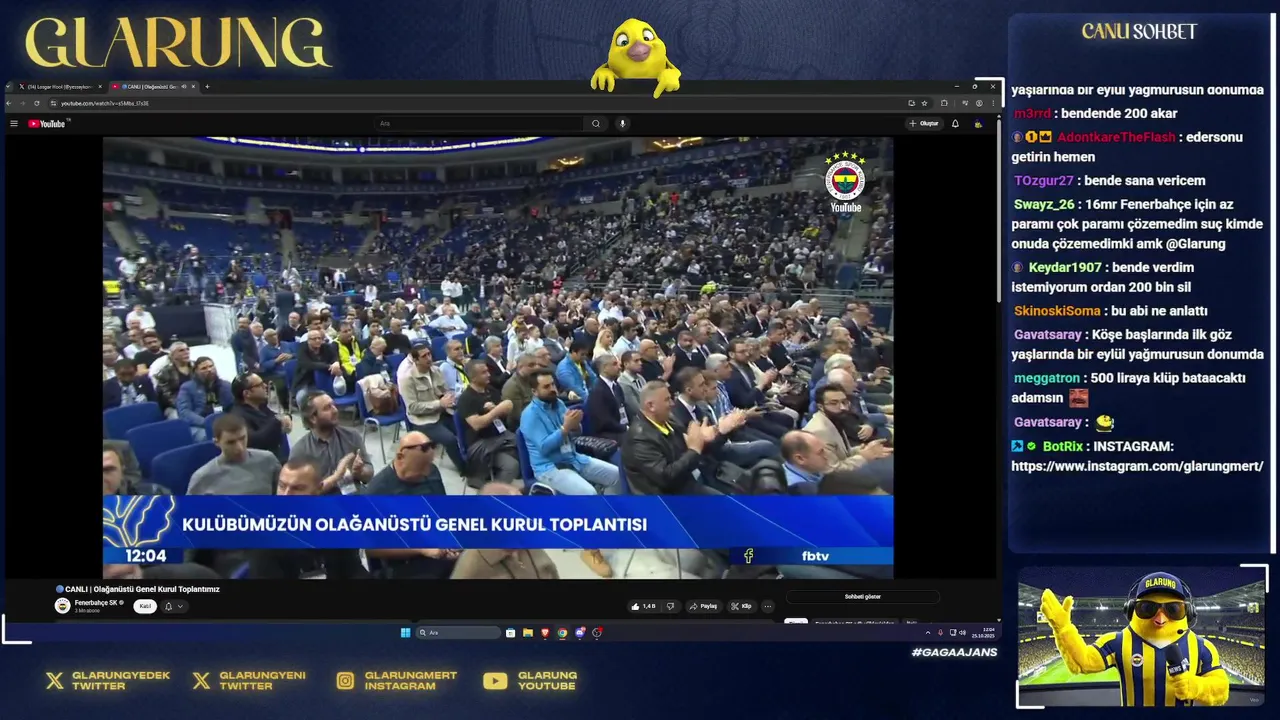Create a clip with Klip button

[x=741, y=606]
